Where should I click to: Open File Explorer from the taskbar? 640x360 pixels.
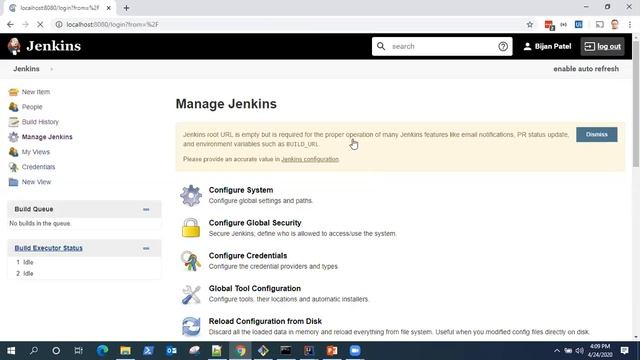point(125,351)
